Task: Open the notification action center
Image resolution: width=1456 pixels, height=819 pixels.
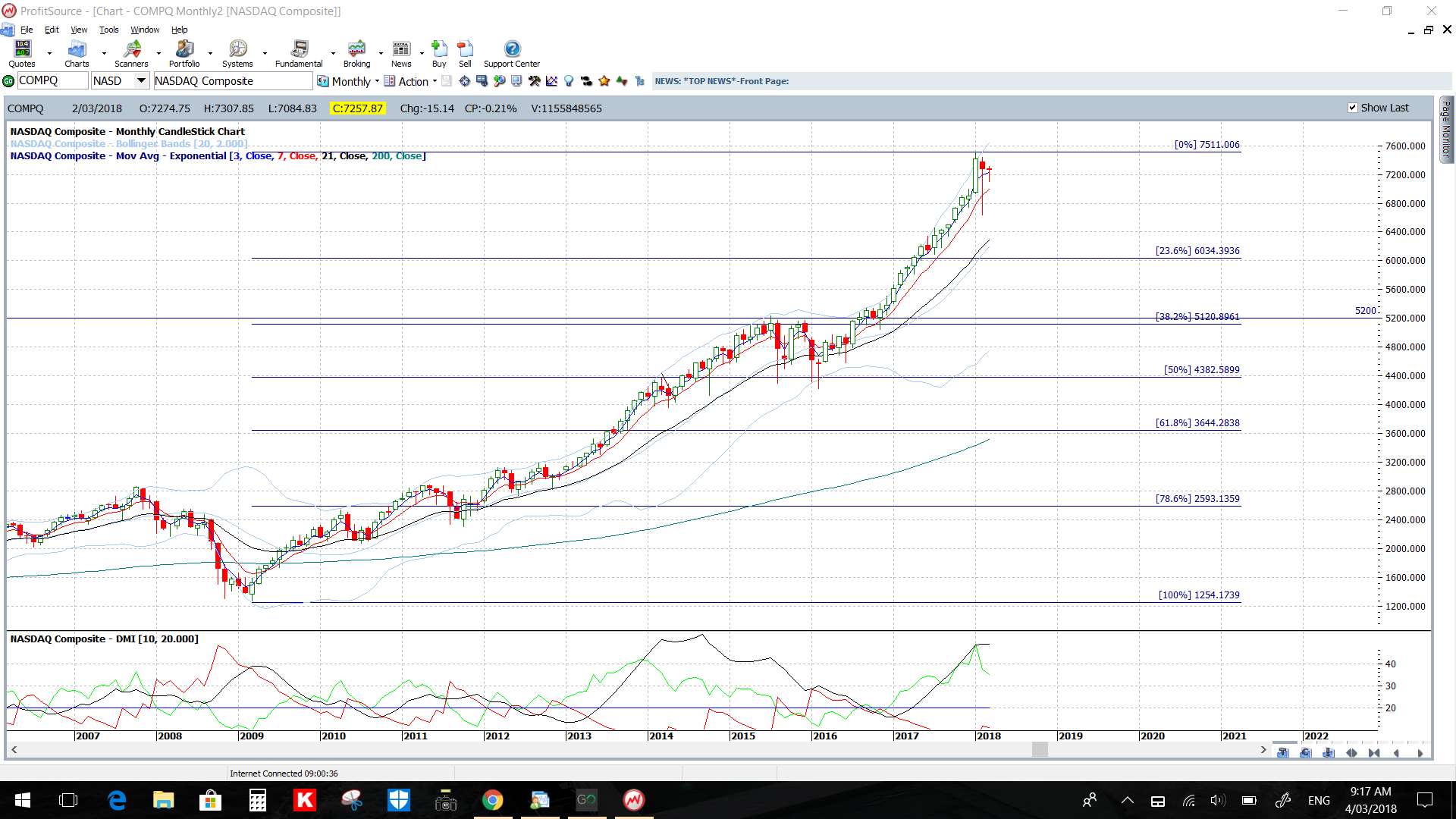Action: point(1425,800)
